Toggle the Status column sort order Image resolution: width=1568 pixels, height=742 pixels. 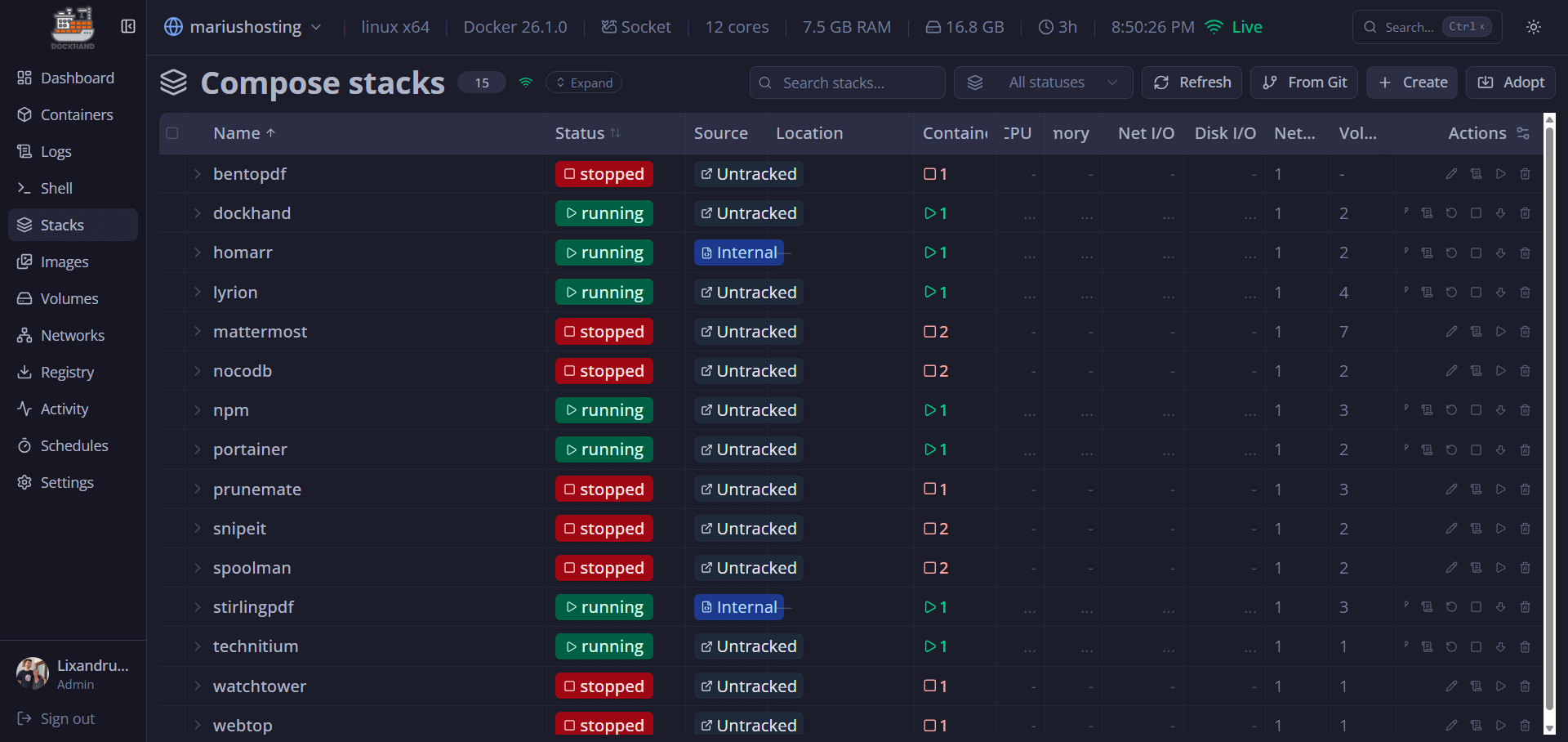pyautogui.click(x=588, y=133)
